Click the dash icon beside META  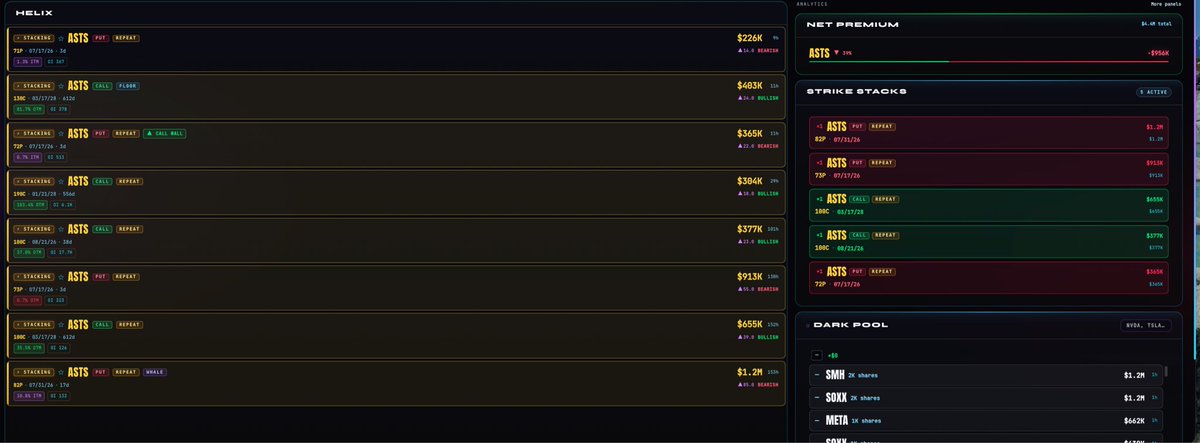coord(816,421)
